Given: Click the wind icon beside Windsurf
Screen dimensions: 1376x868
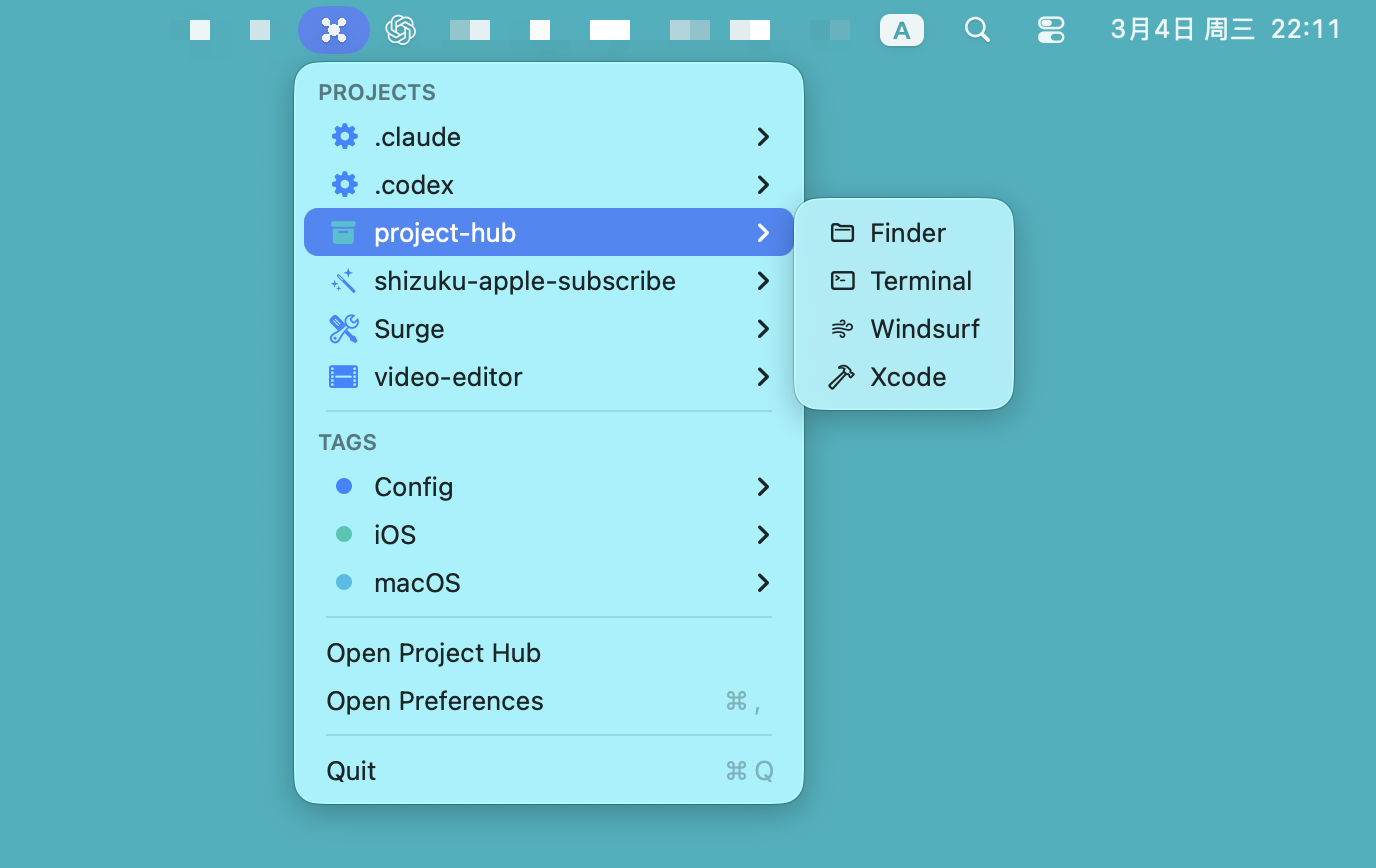Looking at the screenshot, I should tap(842, 328).
